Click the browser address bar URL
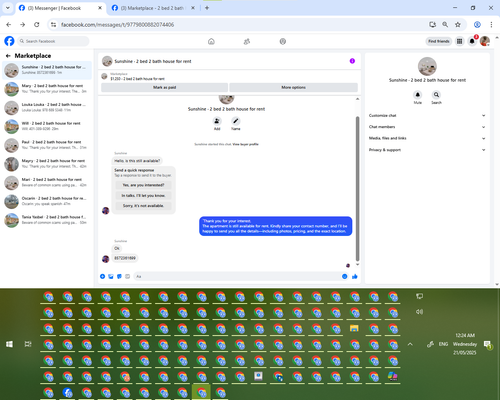Screen dimensions: 500x400 pos(117,25)
